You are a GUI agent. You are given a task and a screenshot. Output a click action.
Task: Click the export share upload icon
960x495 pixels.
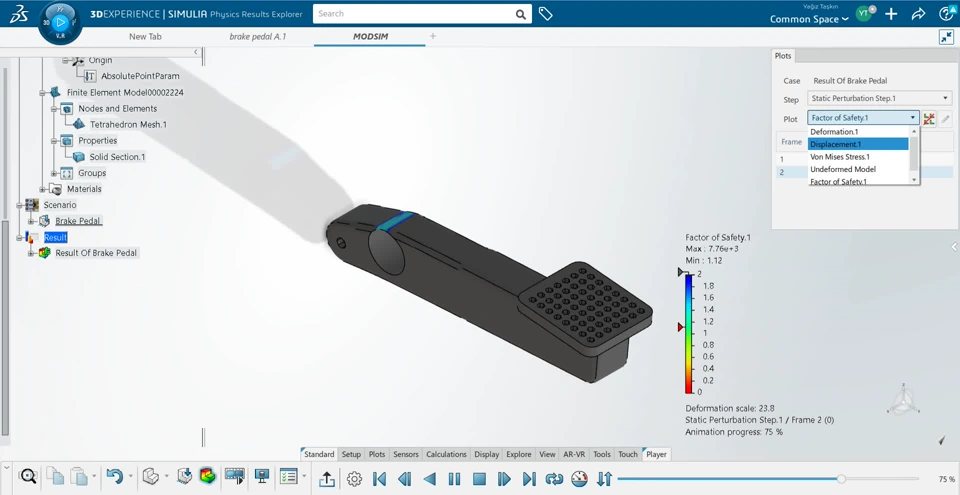[327, 478]
